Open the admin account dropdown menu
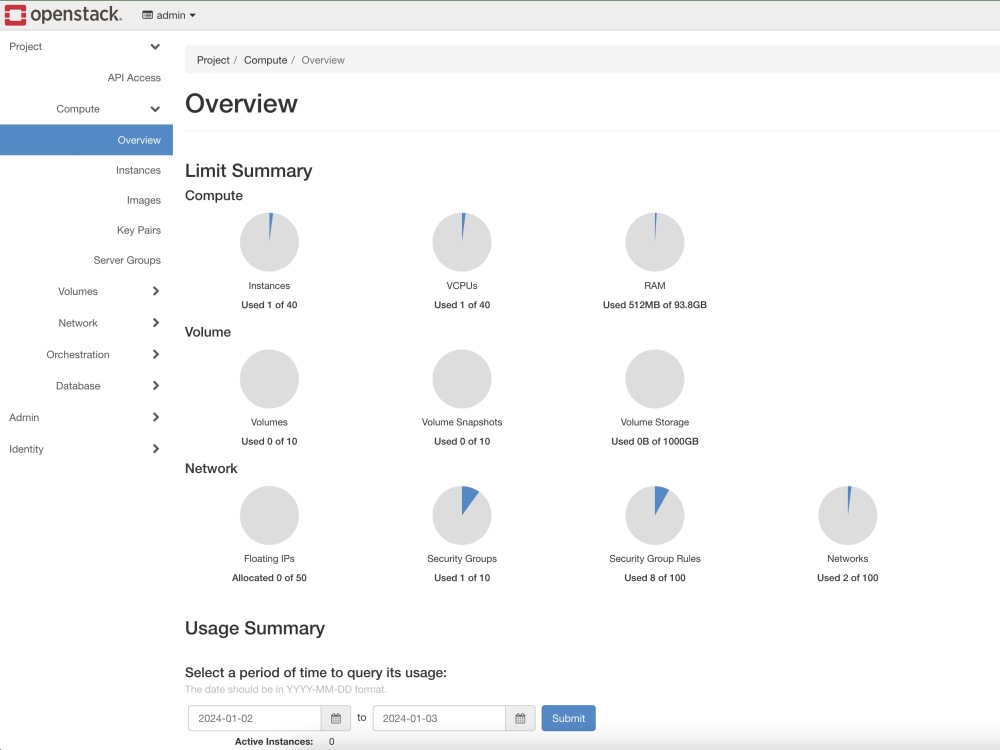 [x=168, y=14]
